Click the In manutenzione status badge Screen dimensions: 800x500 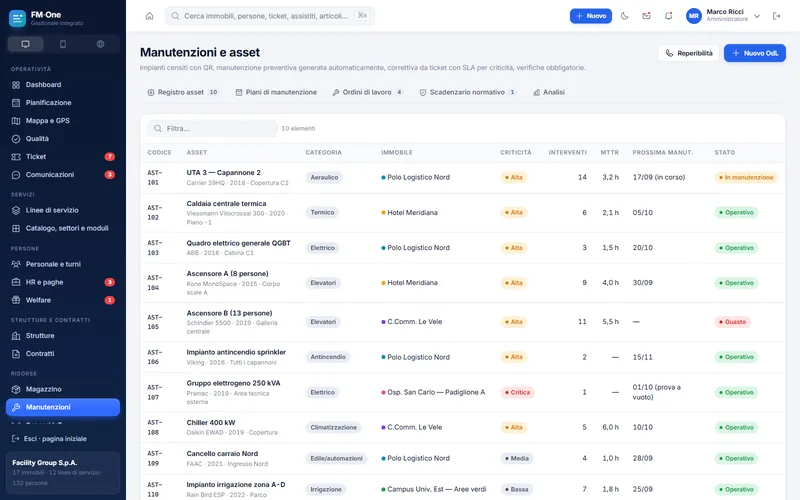coord(745,178)
